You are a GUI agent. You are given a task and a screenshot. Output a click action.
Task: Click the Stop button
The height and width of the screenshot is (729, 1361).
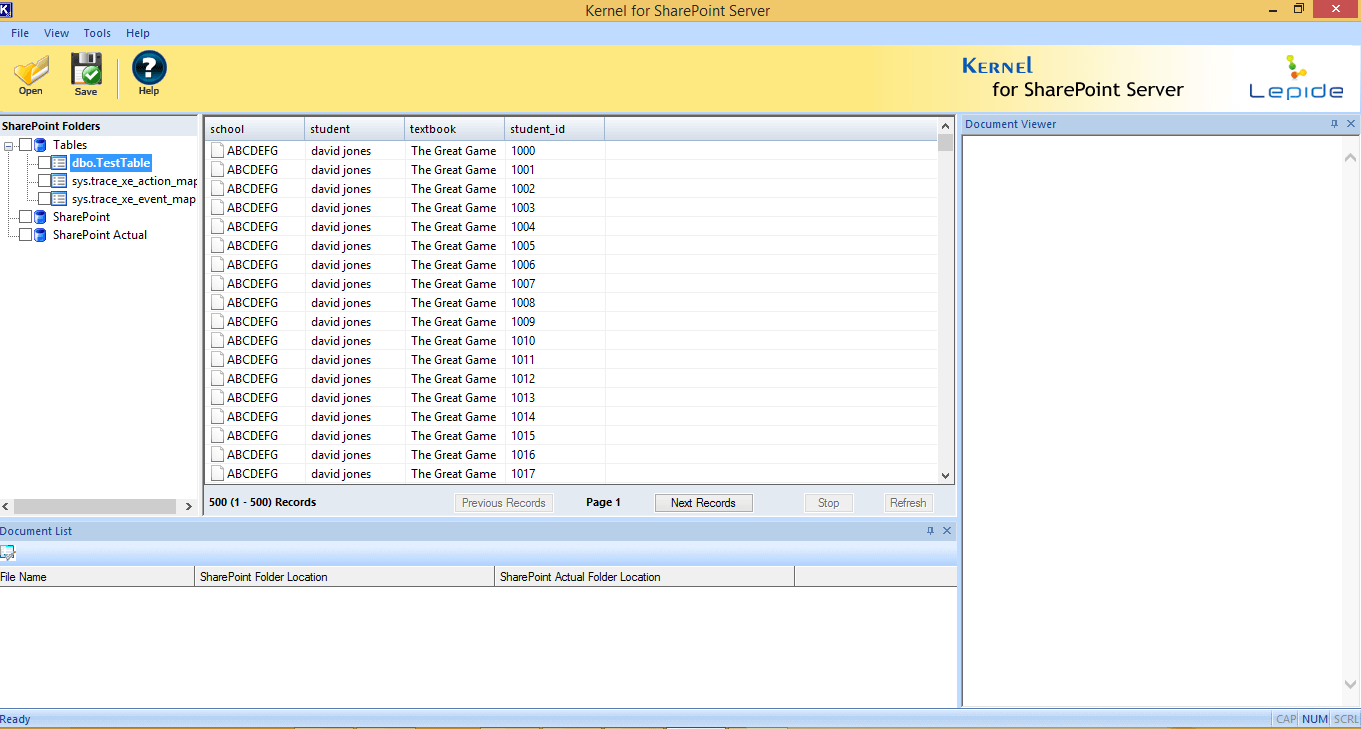tap(829, 503)
